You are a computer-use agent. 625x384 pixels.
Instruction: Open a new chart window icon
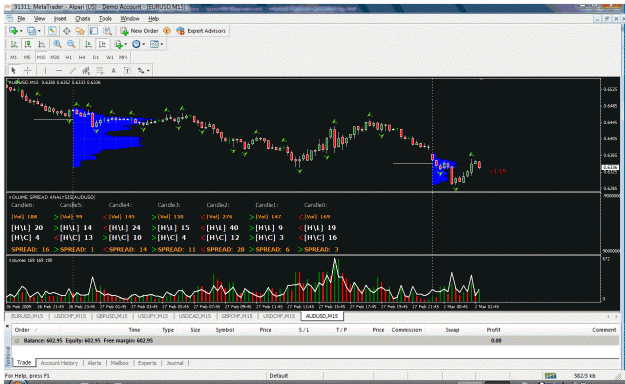click(x=13, y=31)
